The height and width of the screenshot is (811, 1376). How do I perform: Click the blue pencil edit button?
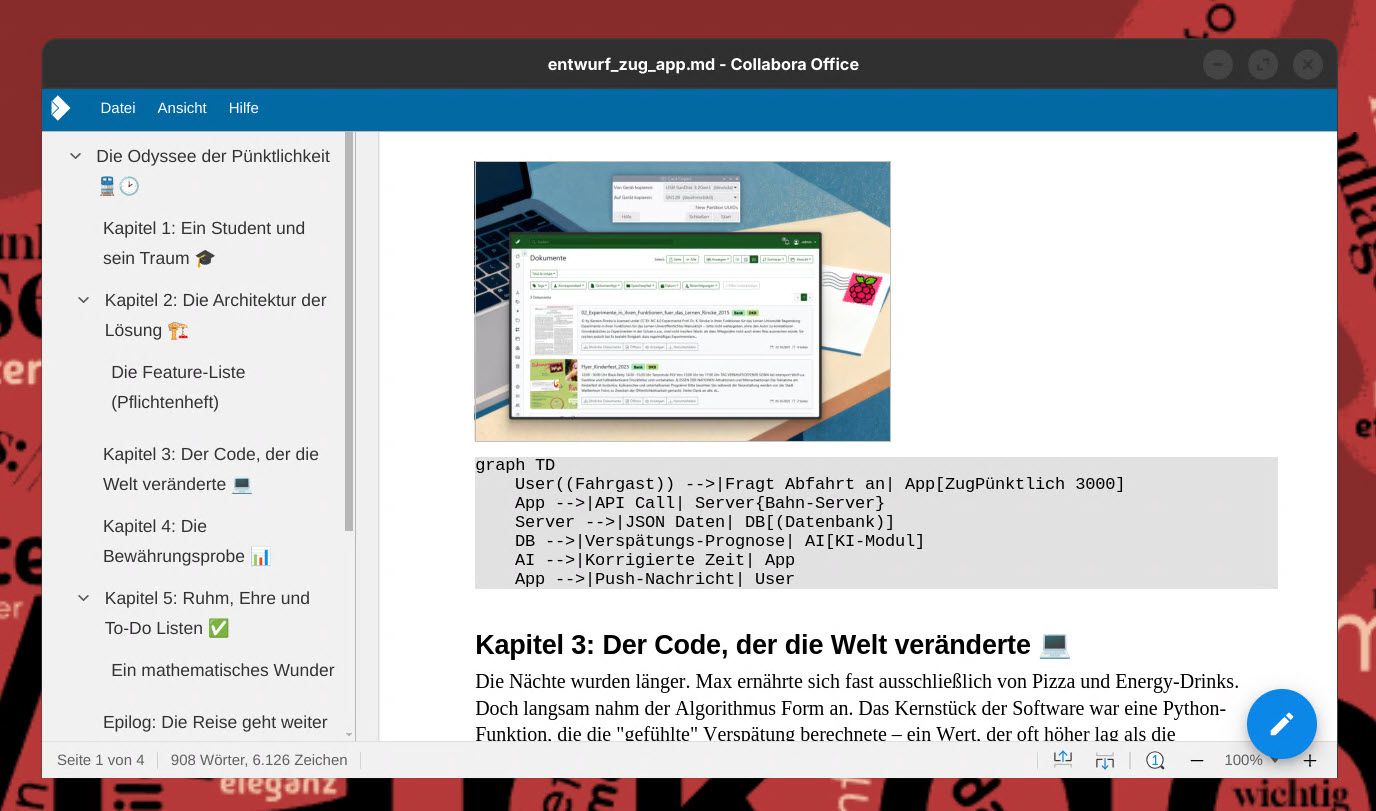coord(1281,724)
